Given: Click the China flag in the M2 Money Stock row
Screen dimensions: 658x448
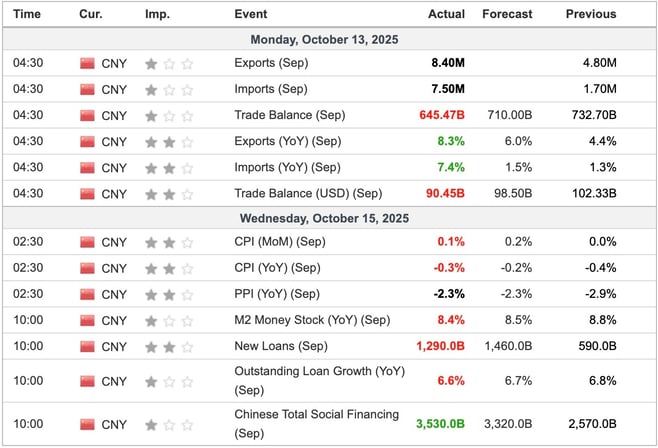Looking at the screenshot, I should pos(86,320).
